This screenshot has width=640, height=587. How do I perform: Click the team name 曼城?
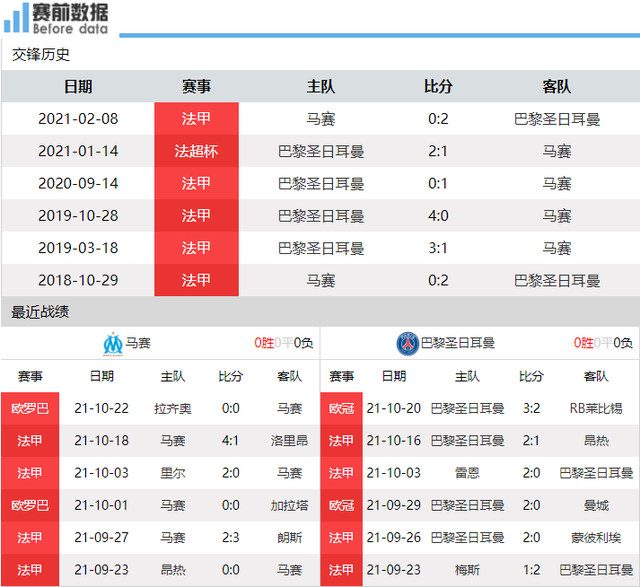pos(596,505)
